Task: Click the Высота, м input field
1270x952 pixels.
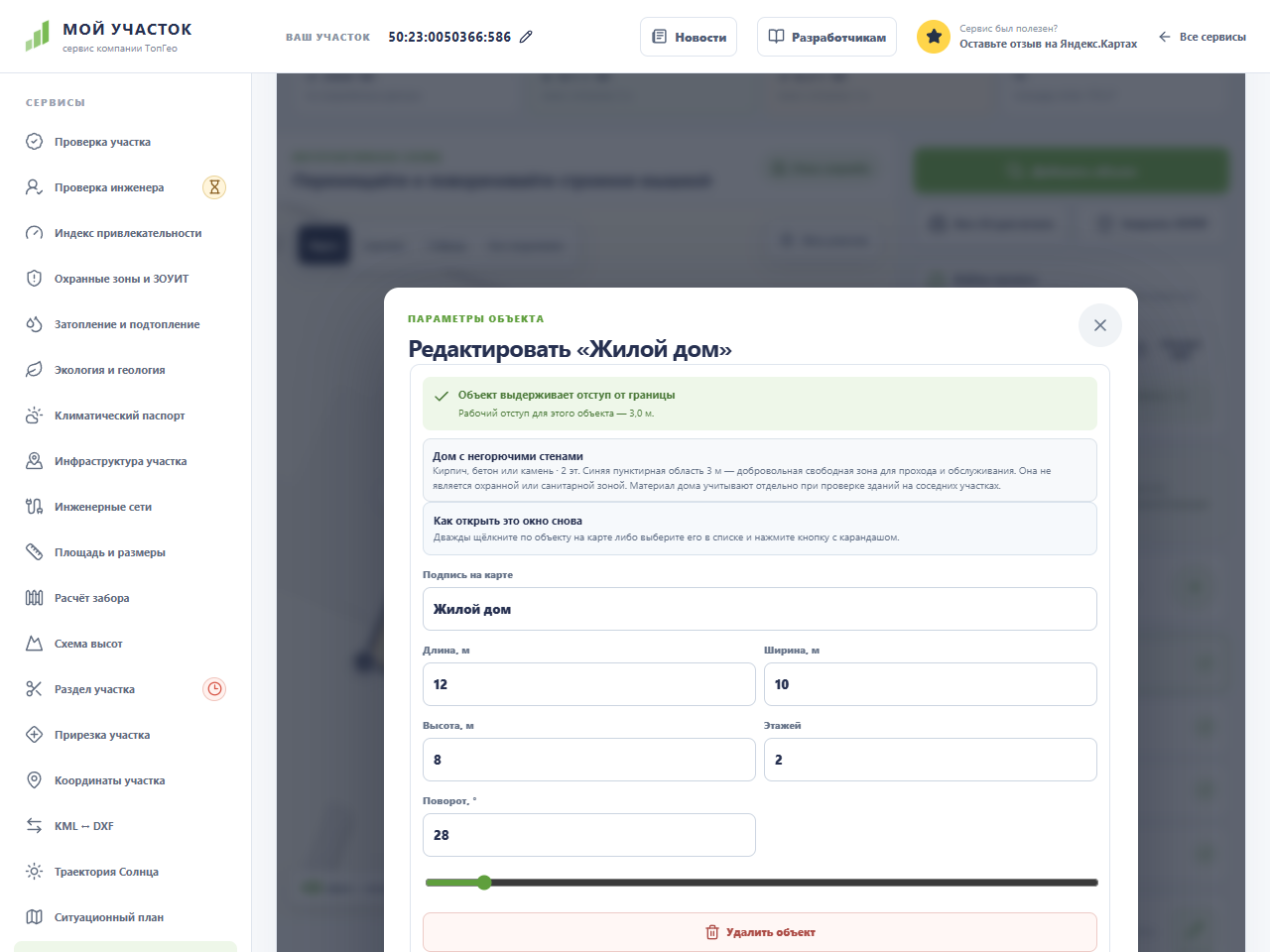Action: 589,760
